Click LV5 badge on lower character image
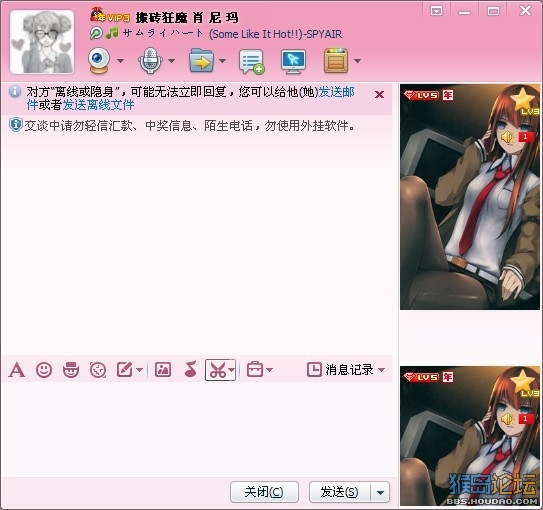 pos(422,377)
